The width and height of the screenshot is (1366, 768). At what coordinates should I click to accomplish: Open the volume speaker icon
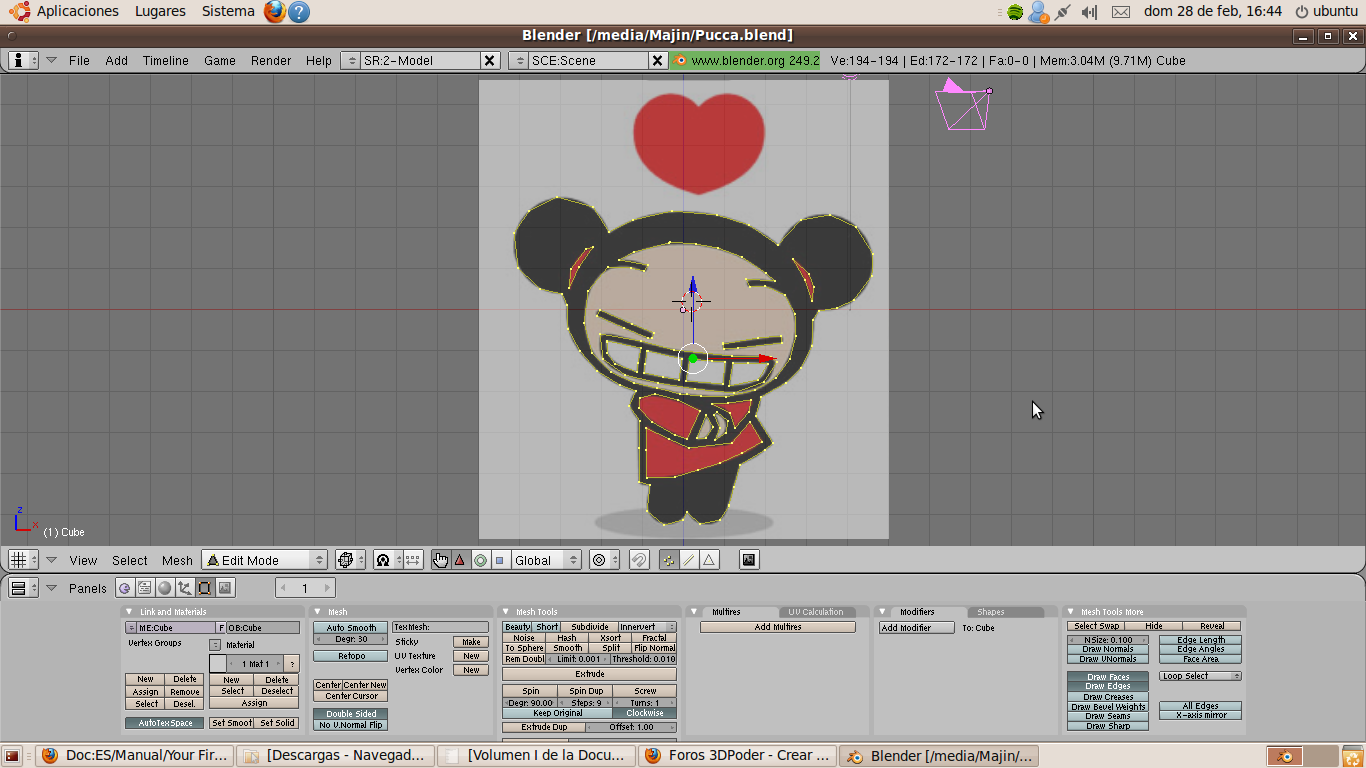tap(1090, 12)
